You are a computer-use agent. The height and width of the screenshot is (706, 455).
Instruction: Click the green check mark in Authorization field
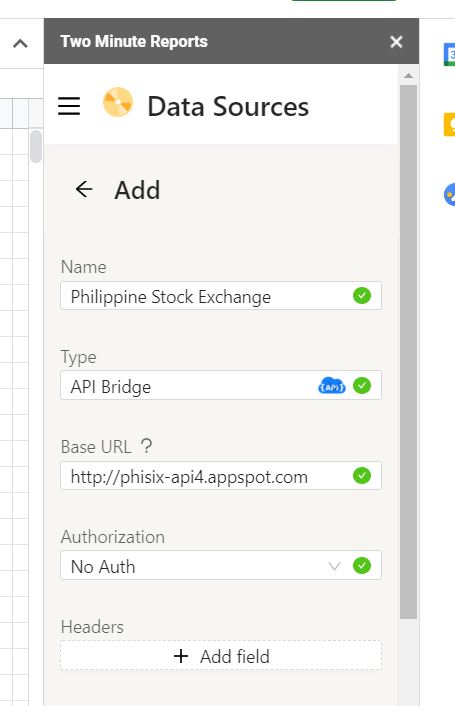[x=362, y=566]
